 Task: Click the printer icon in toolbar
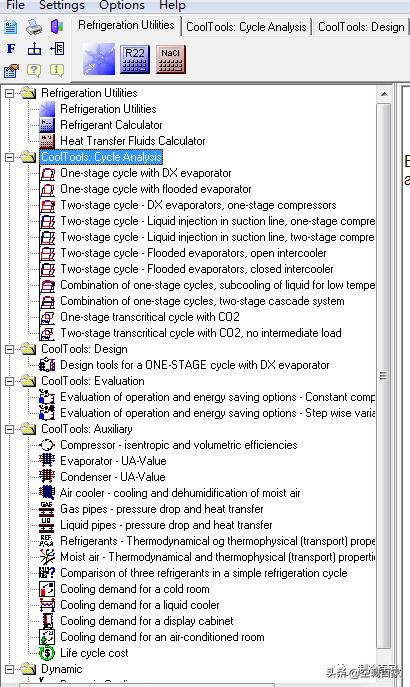tap(34, 27)
